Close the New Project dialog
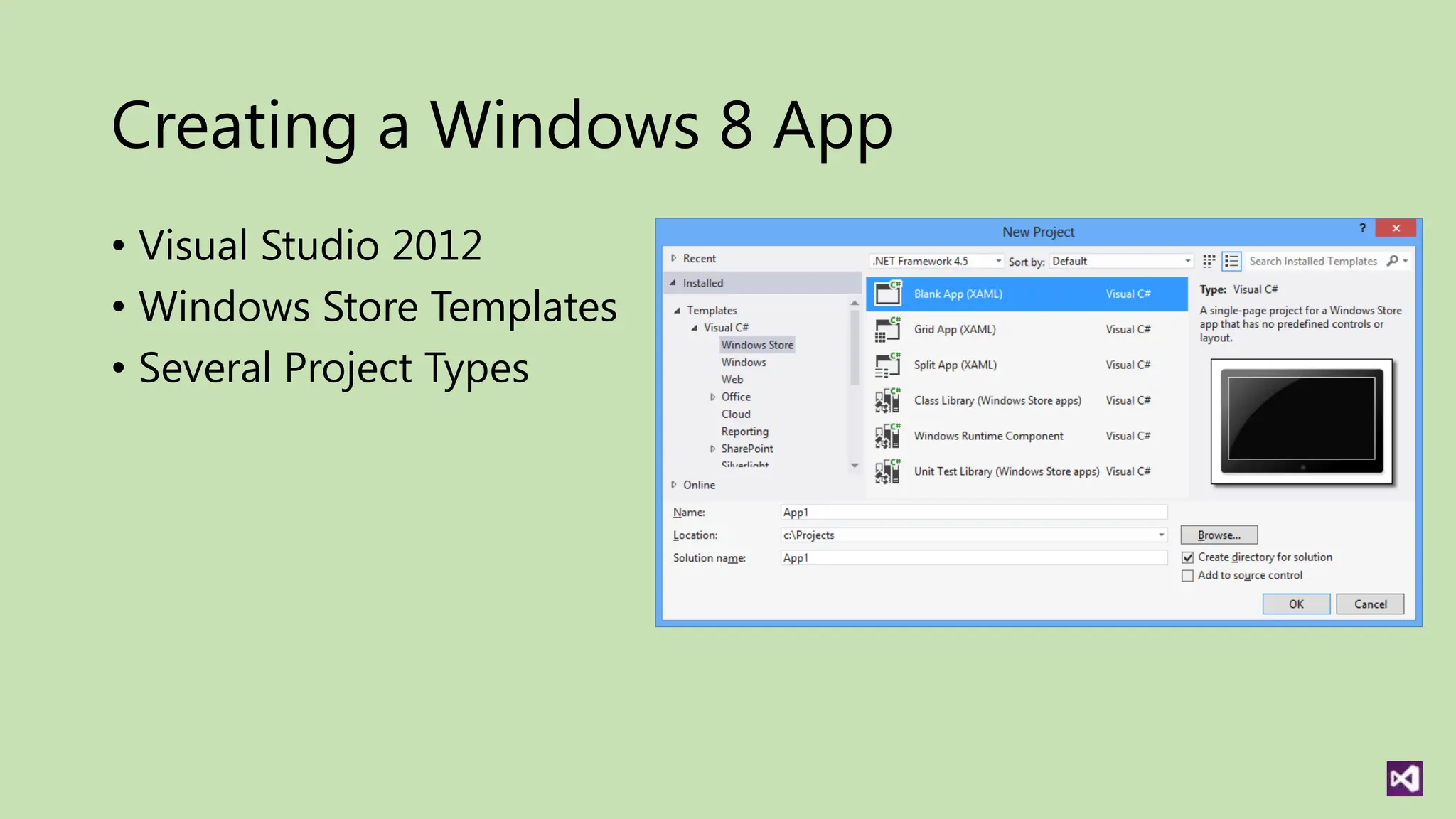The height and width of the screenshot is (819, 1456). tap(1396, 228)
